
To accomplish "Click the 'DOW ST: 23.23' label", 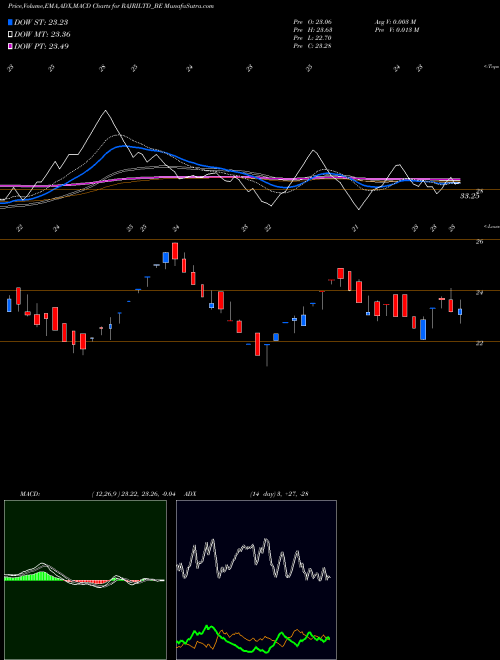I will pyautogui.click(x=41, y=22).
